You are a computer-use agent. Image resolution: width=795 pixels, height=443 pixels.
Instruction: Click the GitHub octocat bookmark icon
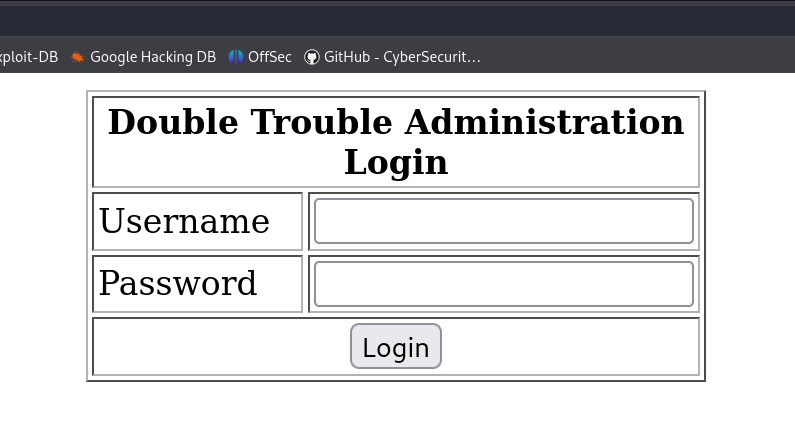(312, 57)
